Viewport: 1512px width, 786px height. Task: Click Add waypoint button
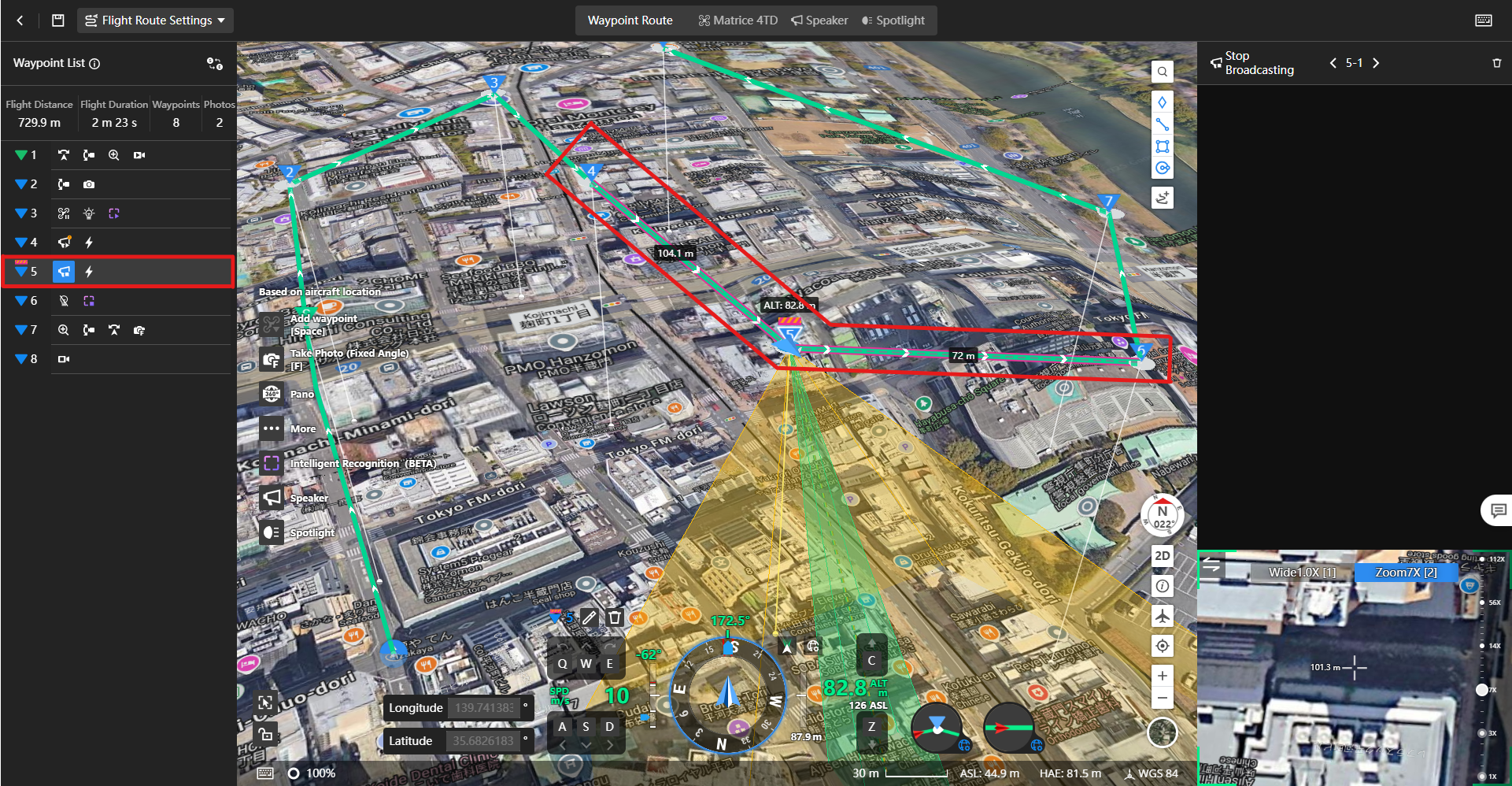pyautogui.click(x=272, y=324)
